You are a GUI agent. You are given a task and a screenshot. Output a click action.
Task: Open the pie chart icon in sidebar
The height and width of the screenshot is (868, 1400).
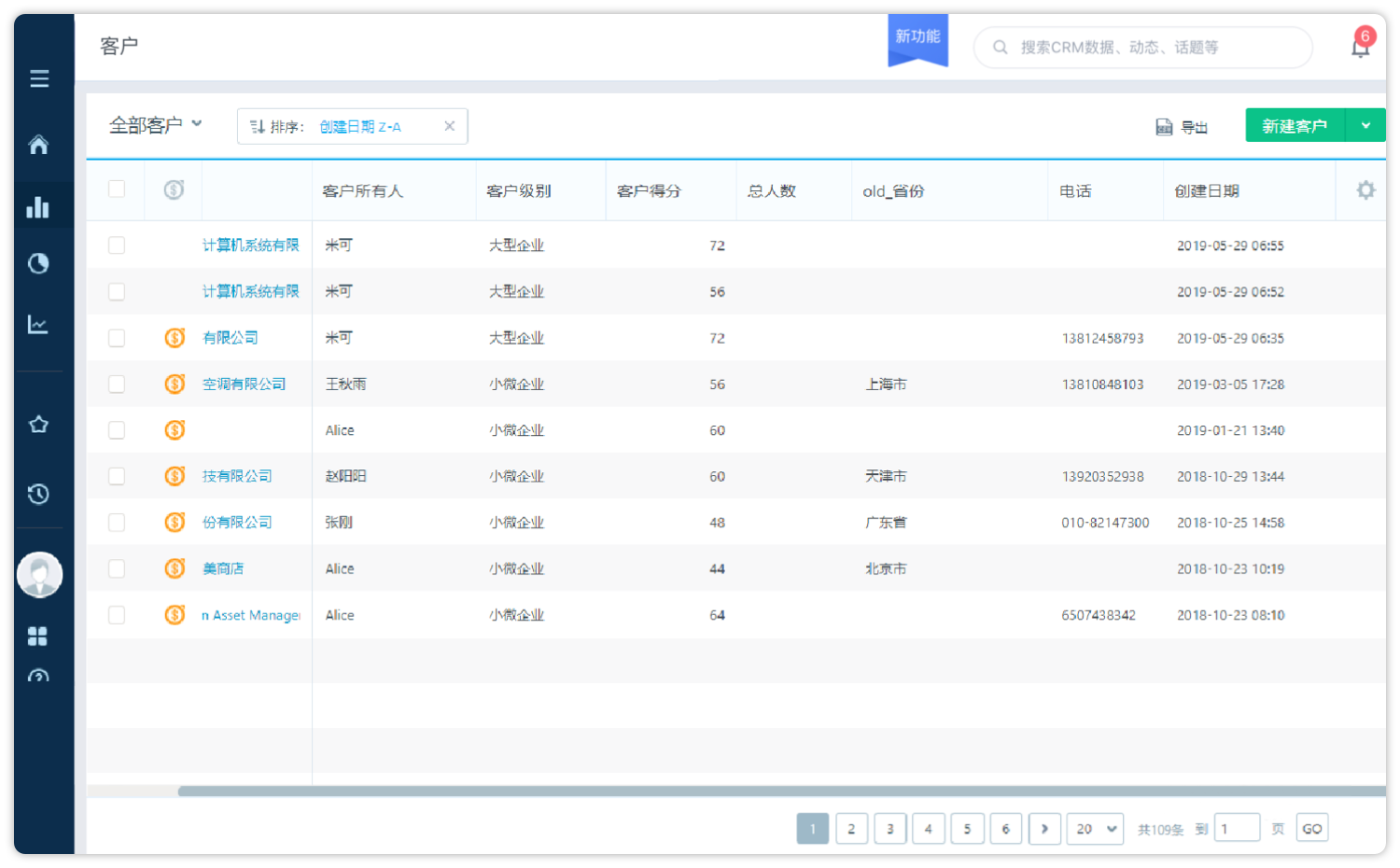(x=38, y=264)
